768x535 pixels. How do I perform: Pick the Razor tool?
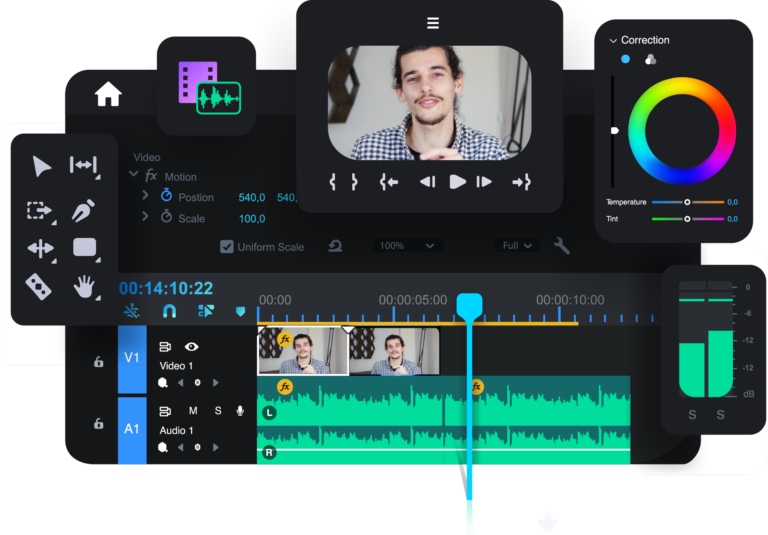tap(38, 287)
